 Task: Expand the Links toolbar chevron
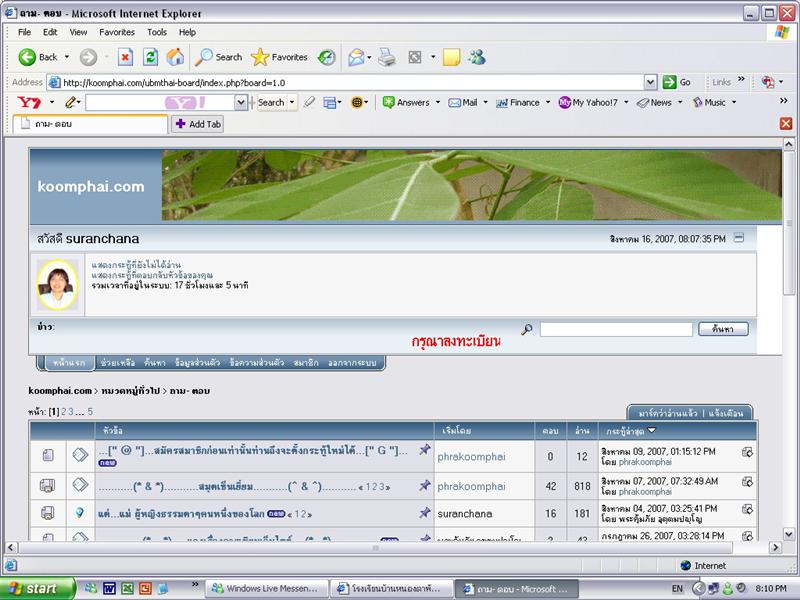tap(741, 79)
